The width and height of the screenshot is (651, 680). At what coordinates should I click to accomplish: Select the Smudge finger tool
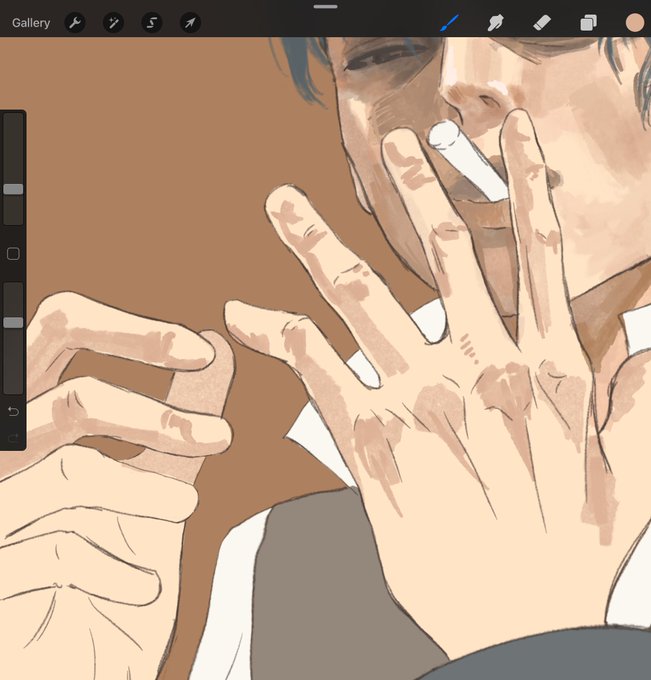(495, 23)
